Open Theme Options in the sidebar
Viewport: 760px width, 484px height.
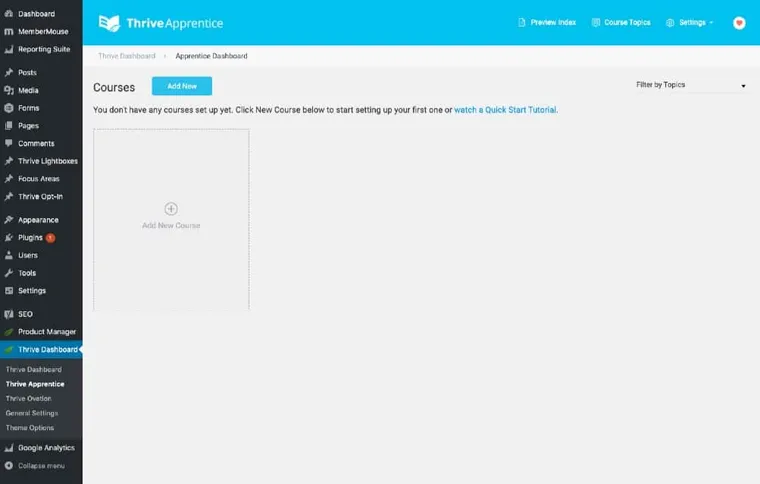coord(30,428)
